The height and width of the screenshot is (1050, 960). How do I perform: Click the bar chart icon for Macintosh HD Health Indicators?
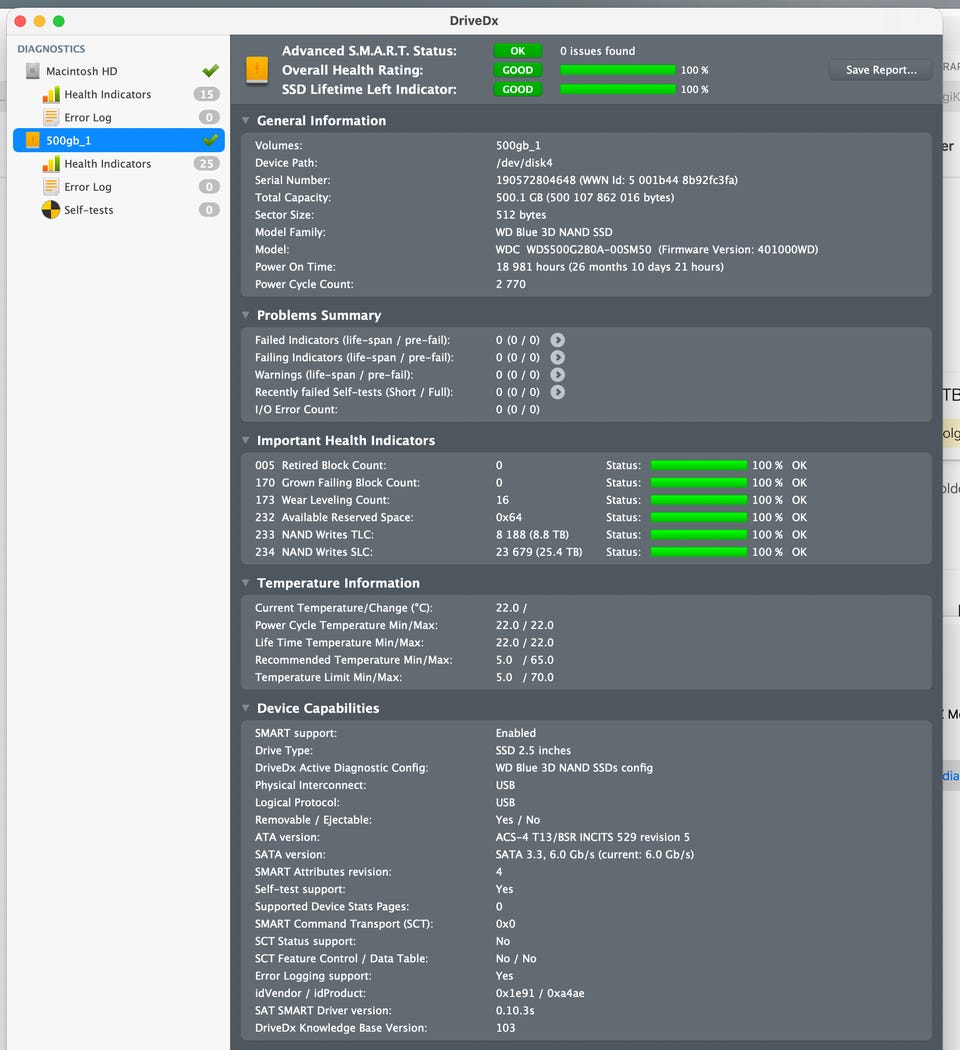51,94
